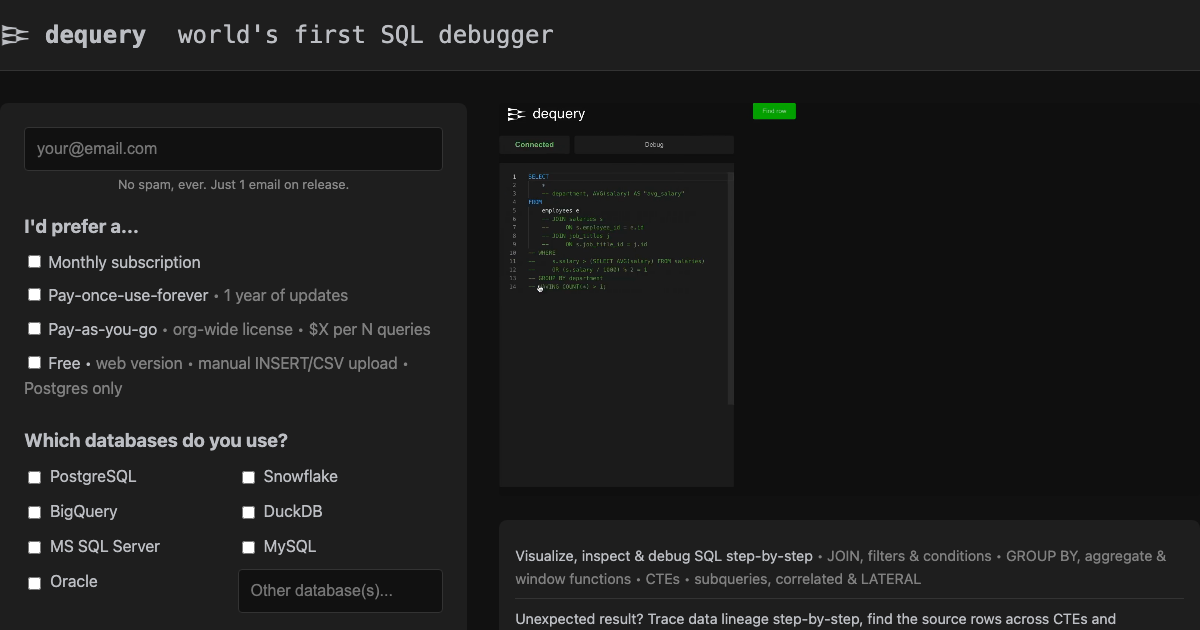This screenshot has height=630, width=1200.
Task: Click the 'world's first SQL debugger' tagline
Action: click(x=365, y=35)
